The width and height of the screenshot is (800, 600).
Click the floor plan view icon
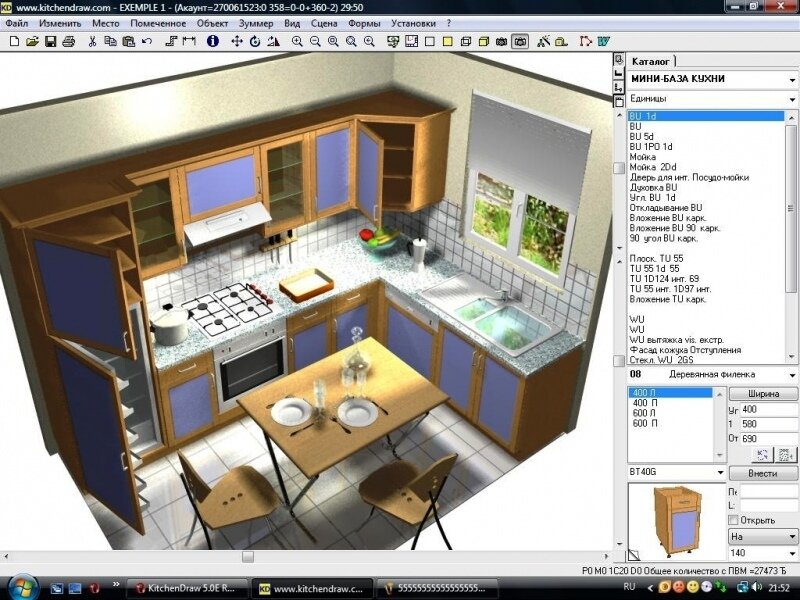tap(411, 42)
